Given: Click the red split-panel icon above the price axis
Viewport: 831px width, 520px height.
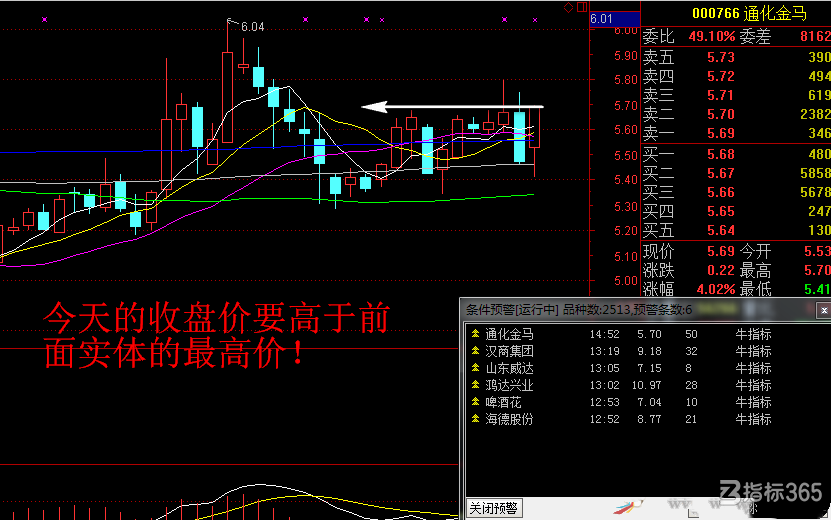Looking at the screenshot, I should pos(582,7).
